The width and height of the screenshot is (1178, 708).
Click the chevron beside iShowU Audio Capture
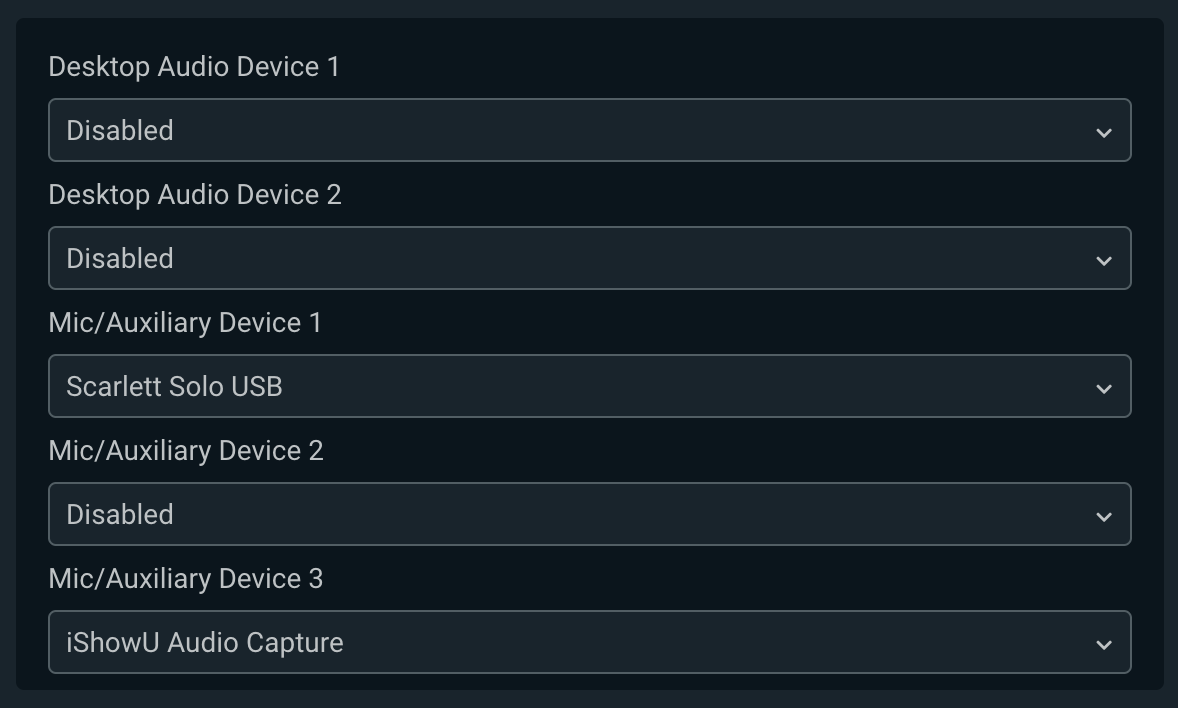click(x=1104, y=645)
